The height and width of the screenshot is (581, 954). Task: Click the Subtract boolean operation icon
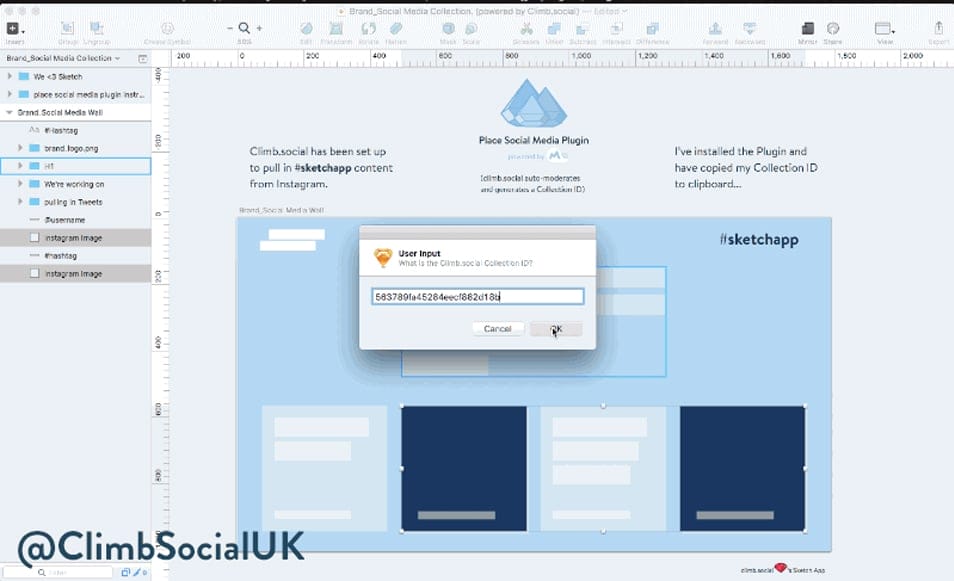(582, 28)
